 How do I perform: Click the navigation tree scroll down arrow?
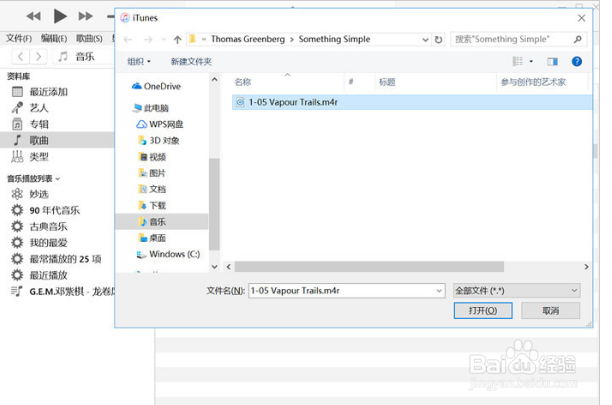pos(214,267)
